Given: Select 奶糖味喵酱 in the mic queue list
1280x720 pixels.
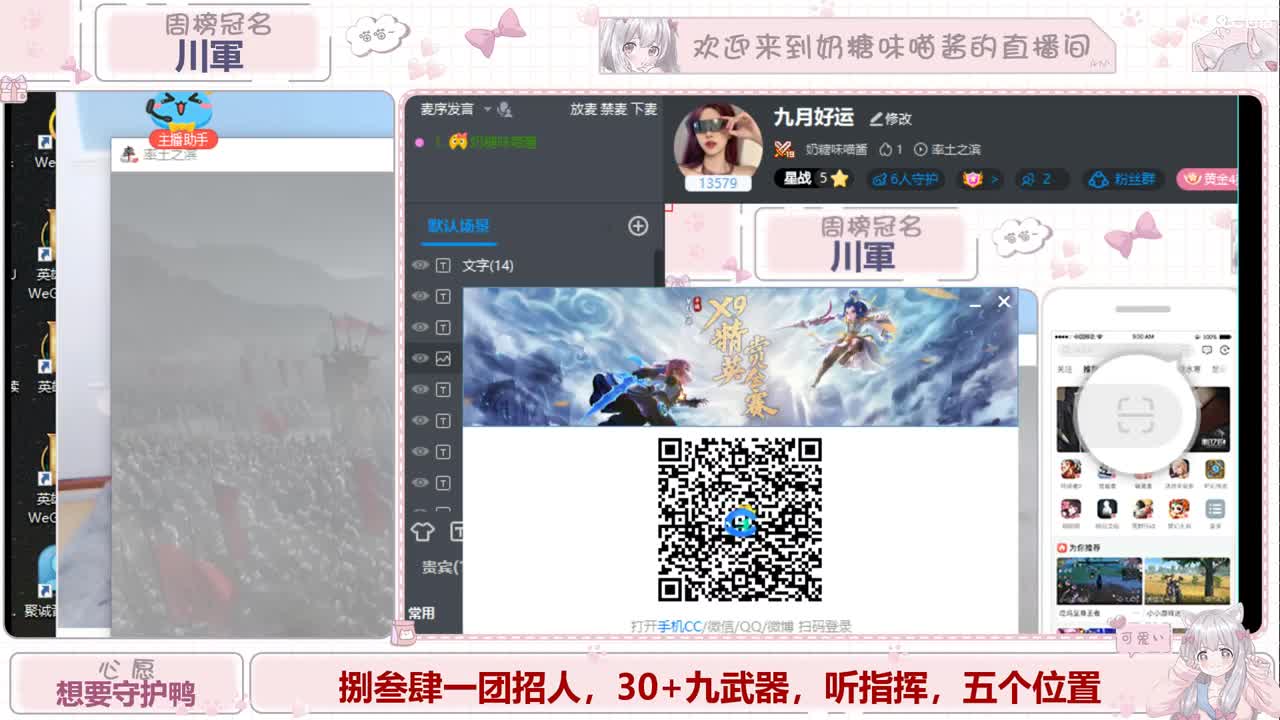Looking at the screenshot, I should pos(503,142).
